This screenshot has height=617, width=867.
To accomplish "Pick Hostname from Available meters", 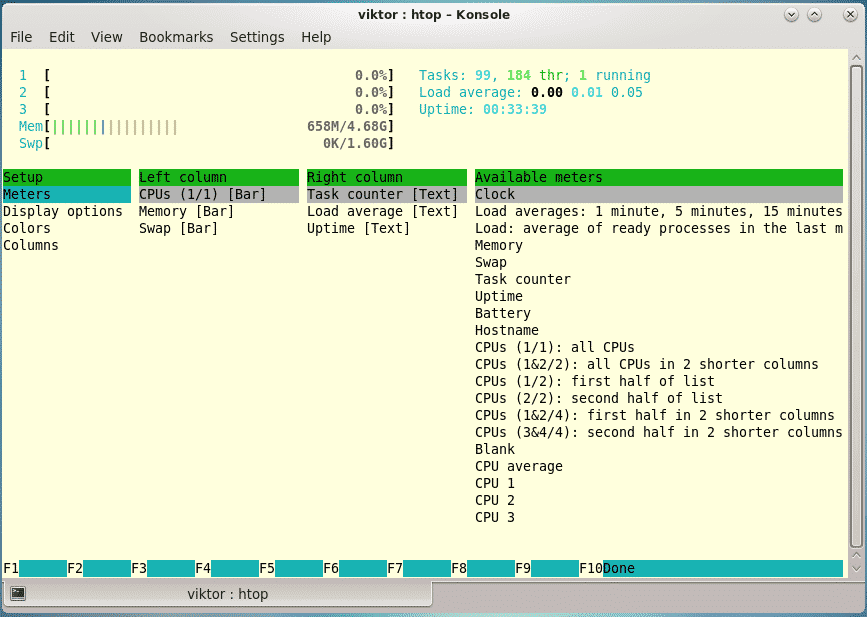I will click(506, 330).
